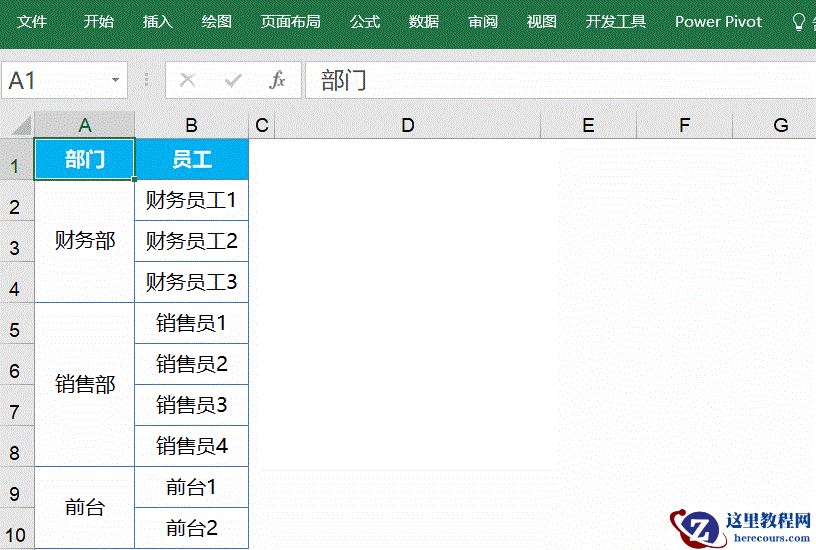Select row 7 header
This screenshot has width=816, height=550.
17,405
